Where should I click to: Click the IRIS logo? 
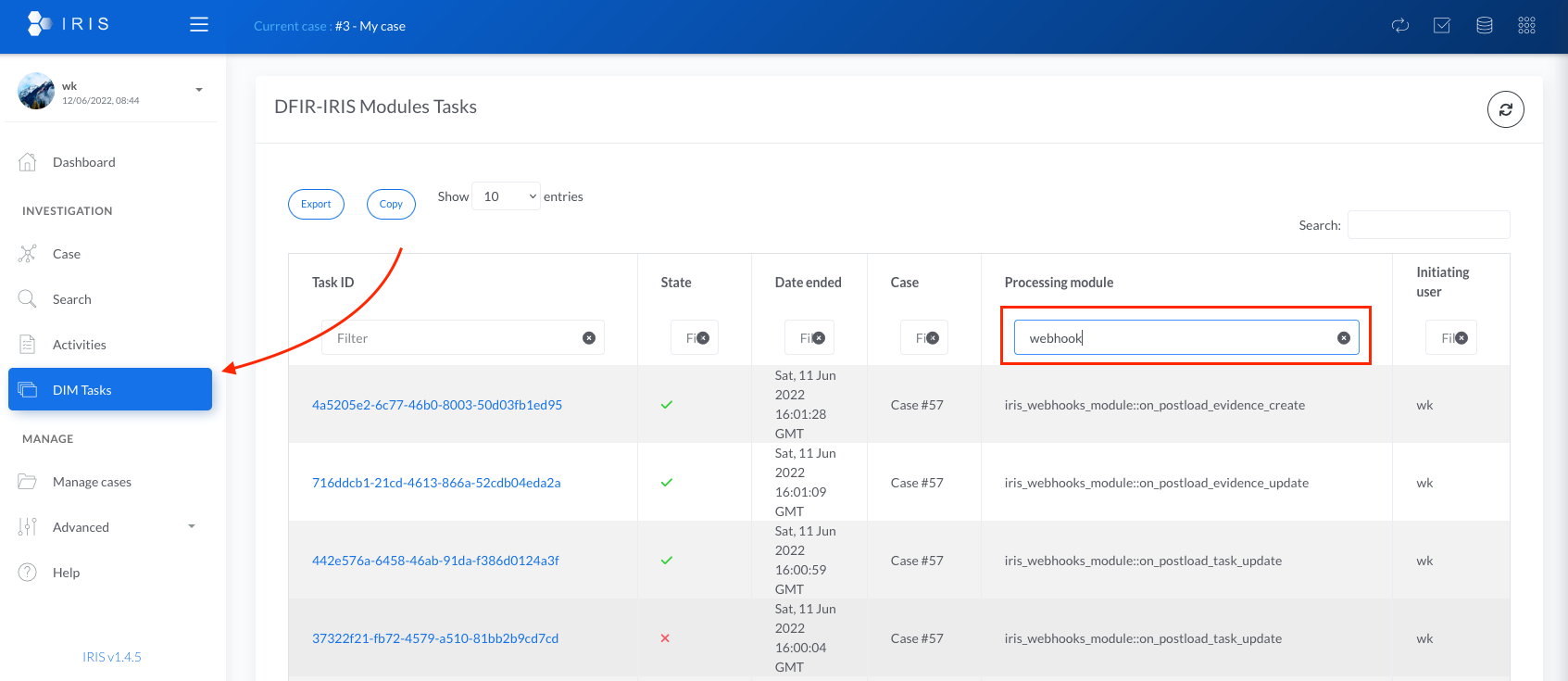point(69,24)
